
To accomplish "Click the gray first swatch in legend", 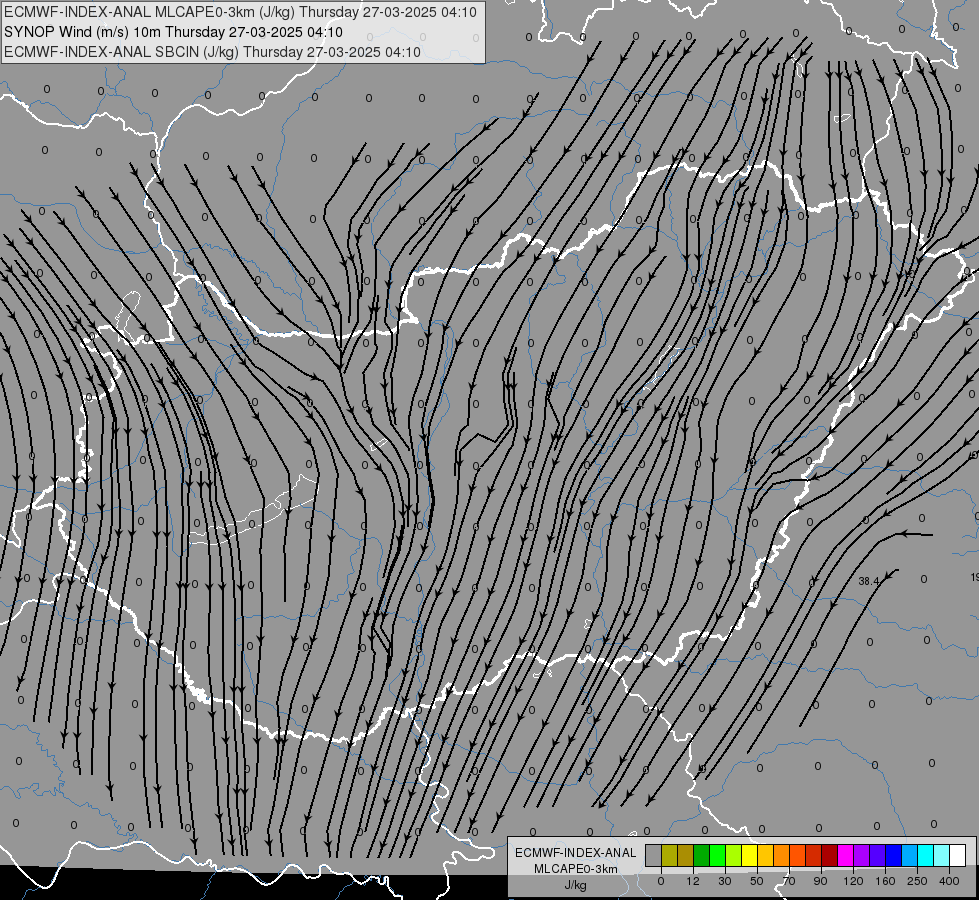I will pyautogui.click(x=653, y=855).
